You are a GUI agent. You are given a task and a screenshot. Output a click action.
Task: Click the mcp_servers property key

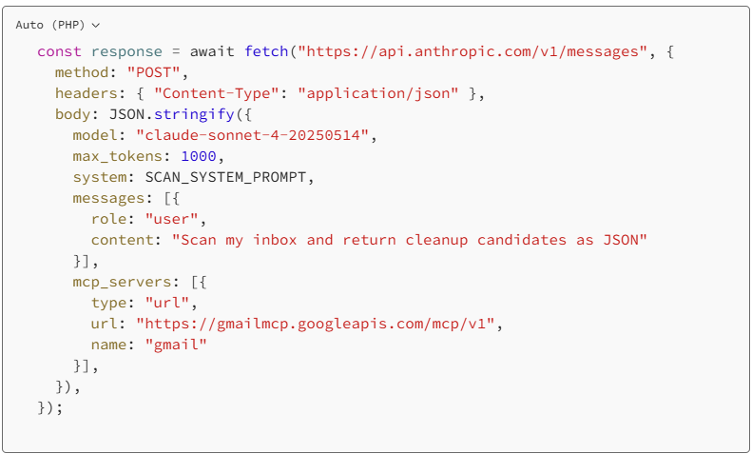point(122,282)
